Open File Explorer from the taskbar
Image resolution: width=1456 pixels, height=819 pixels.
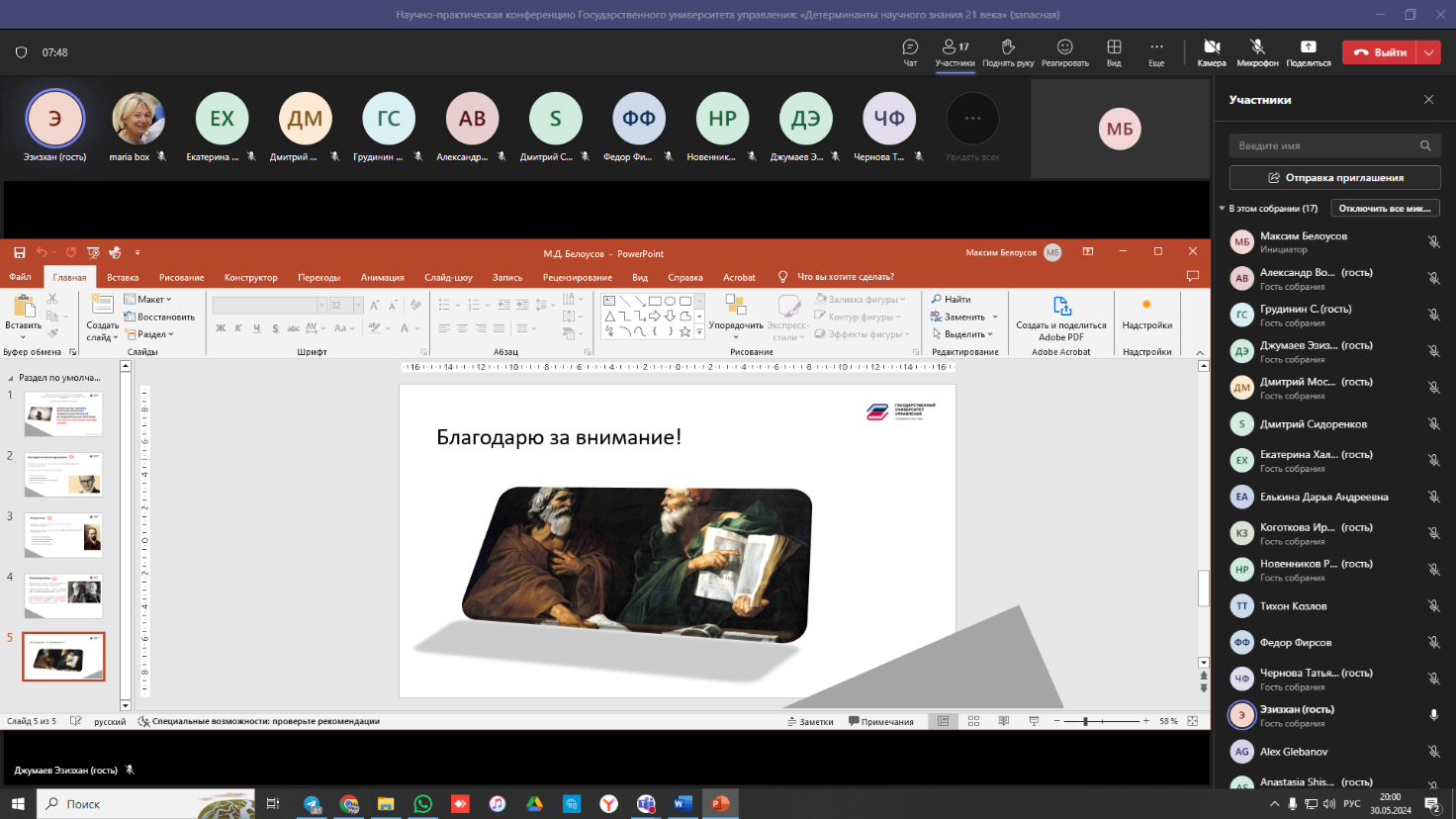[x=386, y=803]
